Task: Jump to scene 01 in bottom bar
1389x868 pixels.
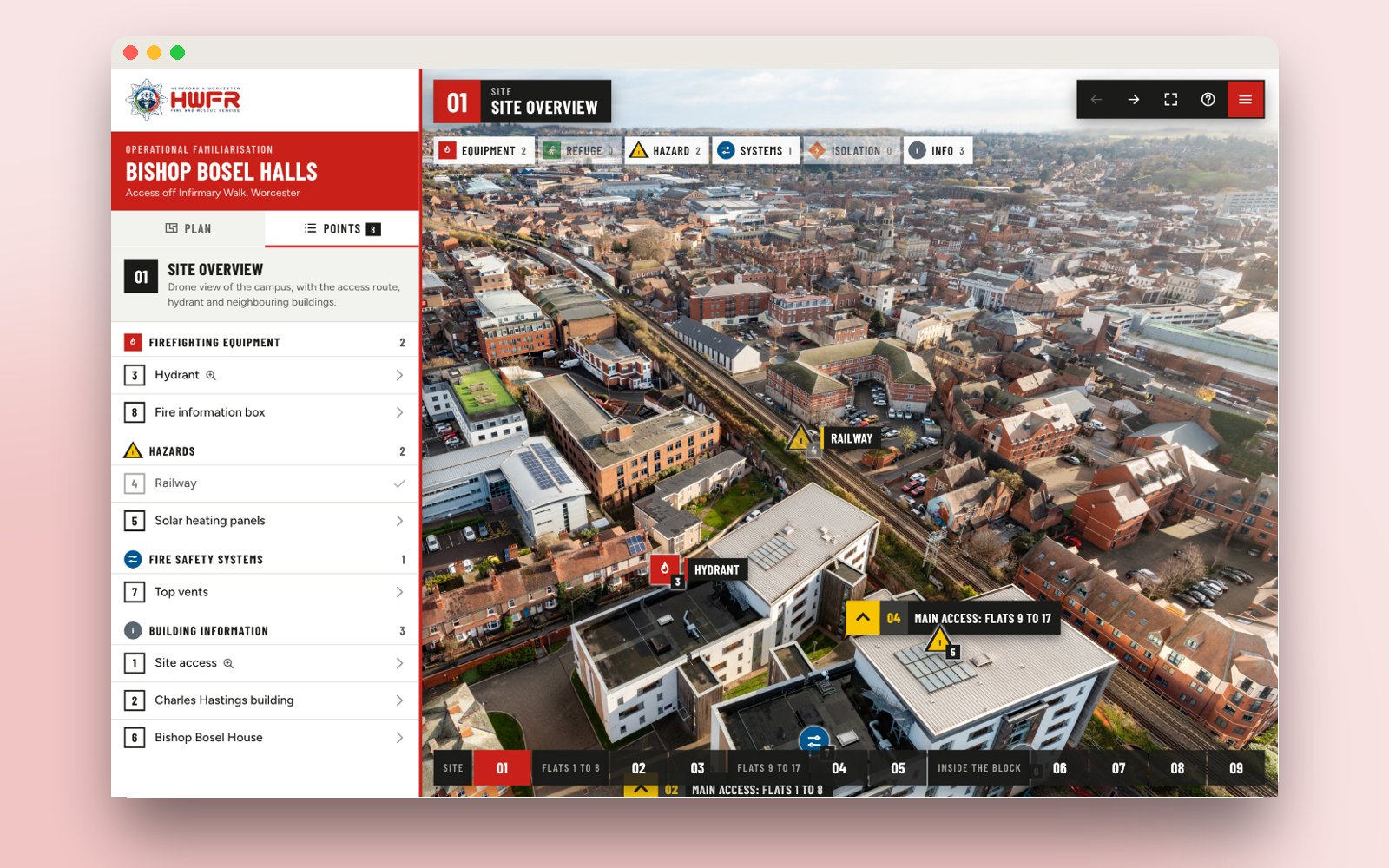Action: (502, 768)
